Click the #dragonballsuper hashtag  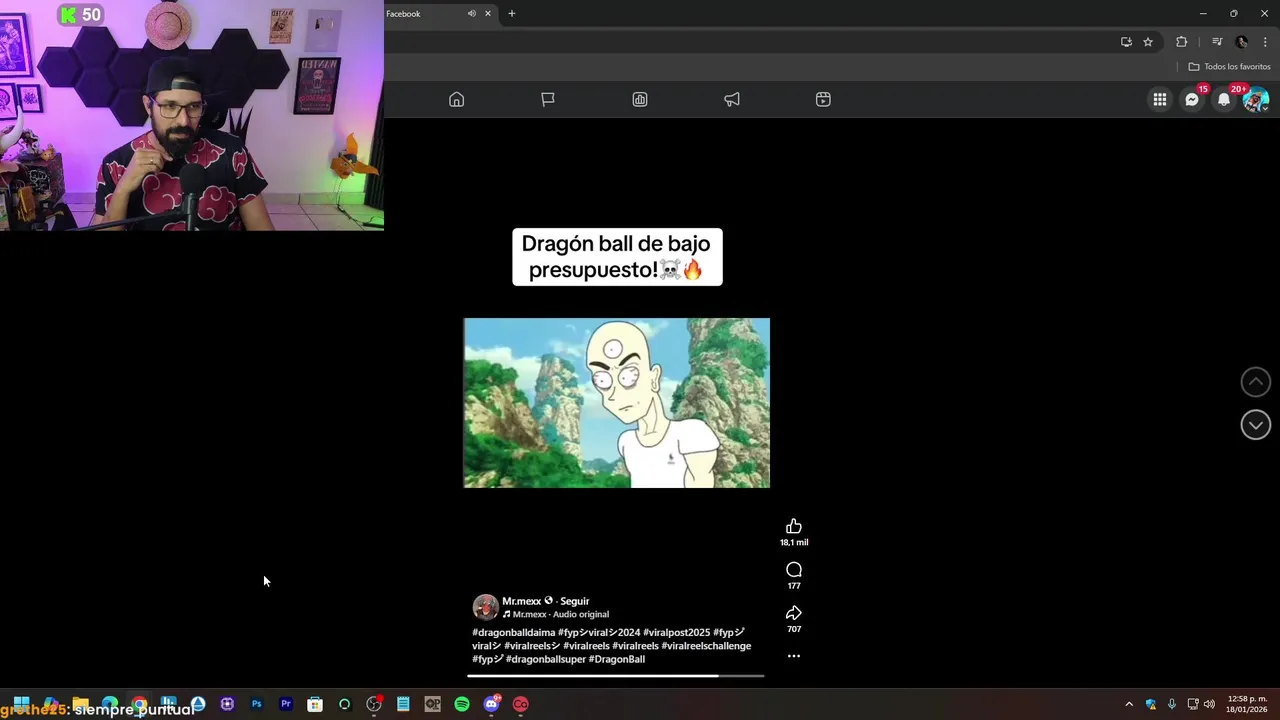click(546, 659)
